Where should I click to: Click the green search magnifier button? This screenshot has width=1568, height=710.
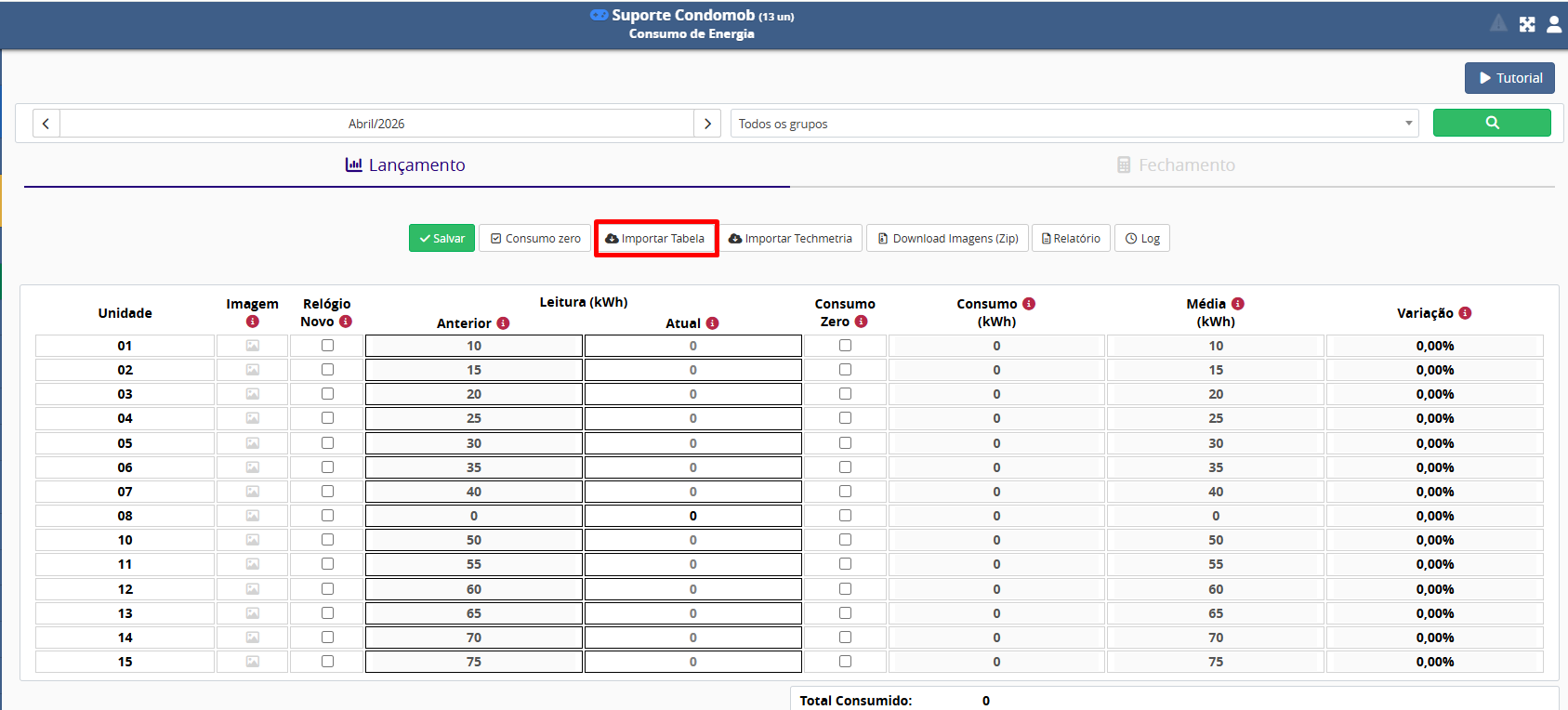1492,123
